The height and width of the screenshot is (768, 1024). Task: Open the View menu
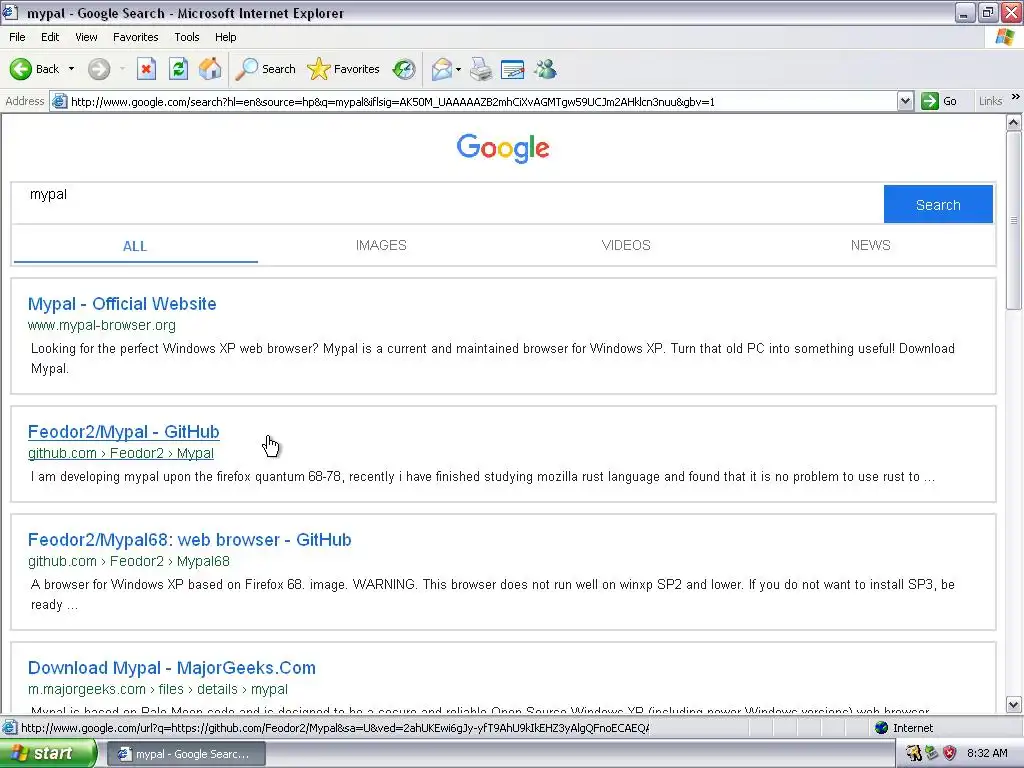(86, 37)
